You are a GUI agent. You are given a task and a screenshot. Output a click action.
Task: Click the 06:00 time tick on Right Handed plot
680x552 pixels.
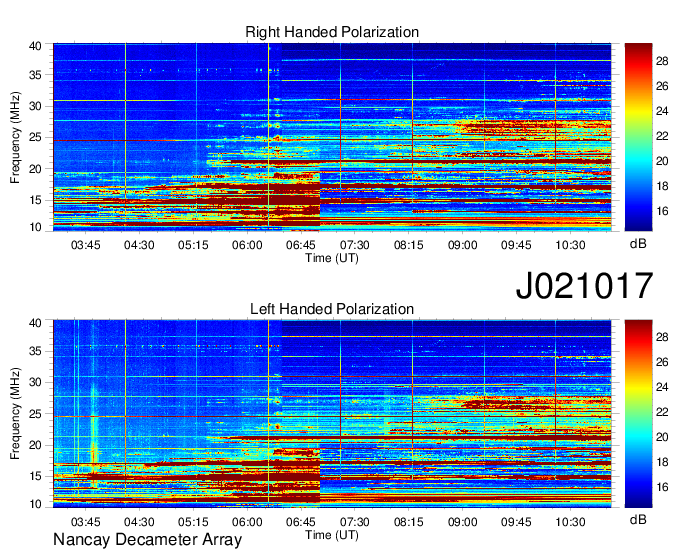247,245
